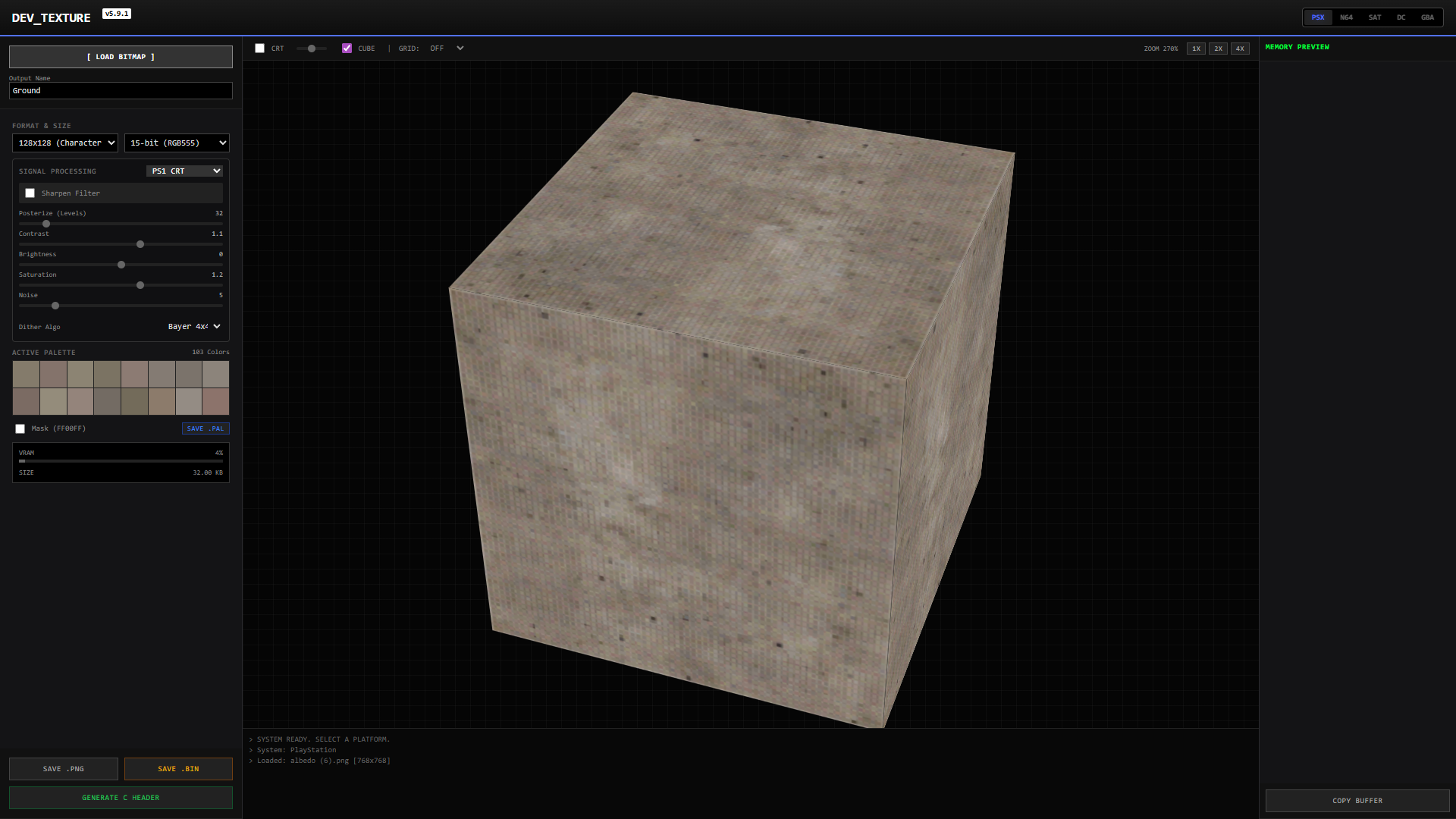Expand the Bayer 4x4 dither dropdown

click(193, 327)
